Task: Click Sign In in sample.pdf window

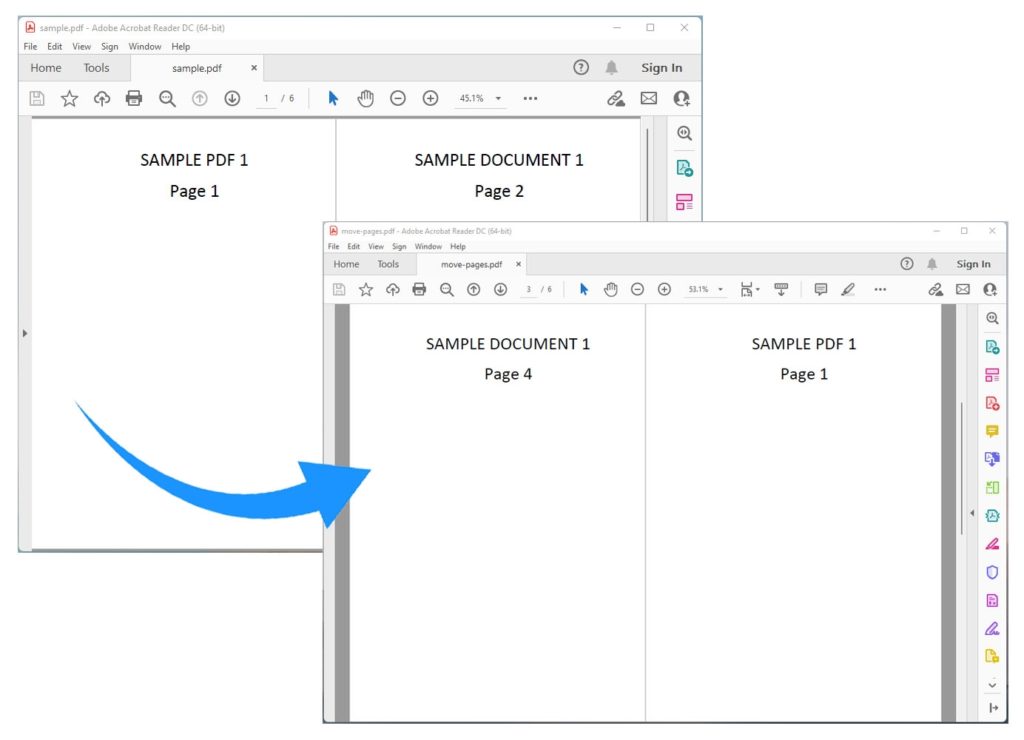Action: tap(661, 68)
